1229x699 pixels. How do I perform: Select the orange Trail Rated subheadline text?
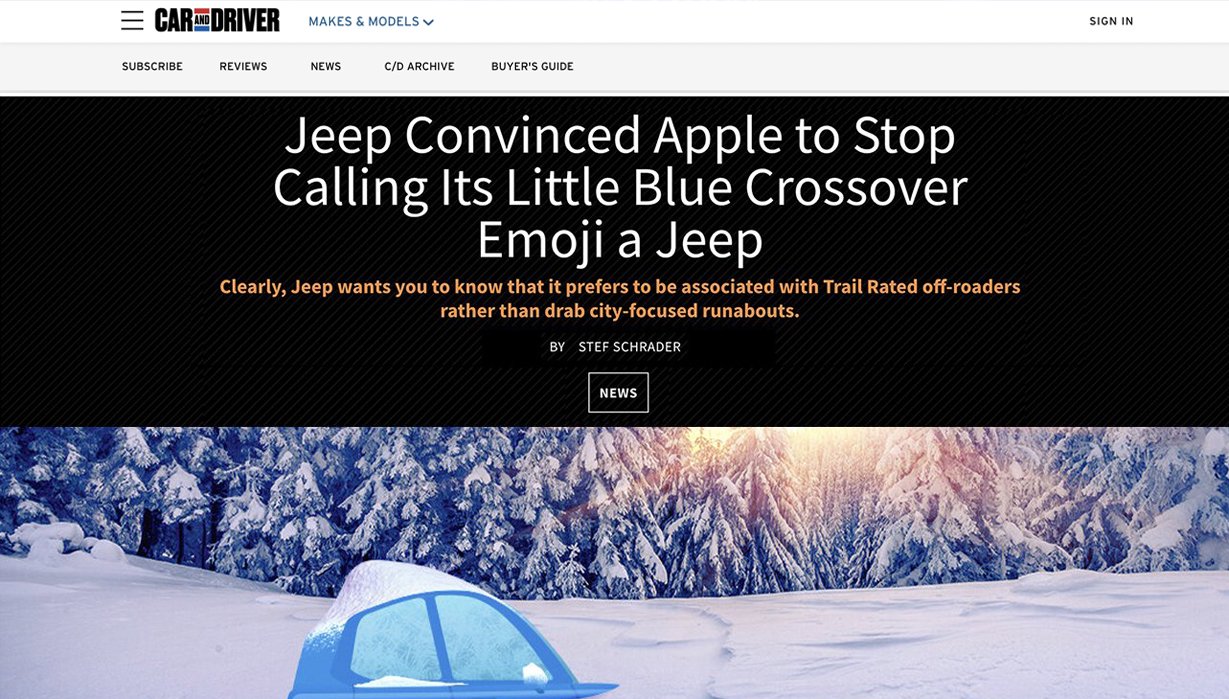[x=620, y=298]
